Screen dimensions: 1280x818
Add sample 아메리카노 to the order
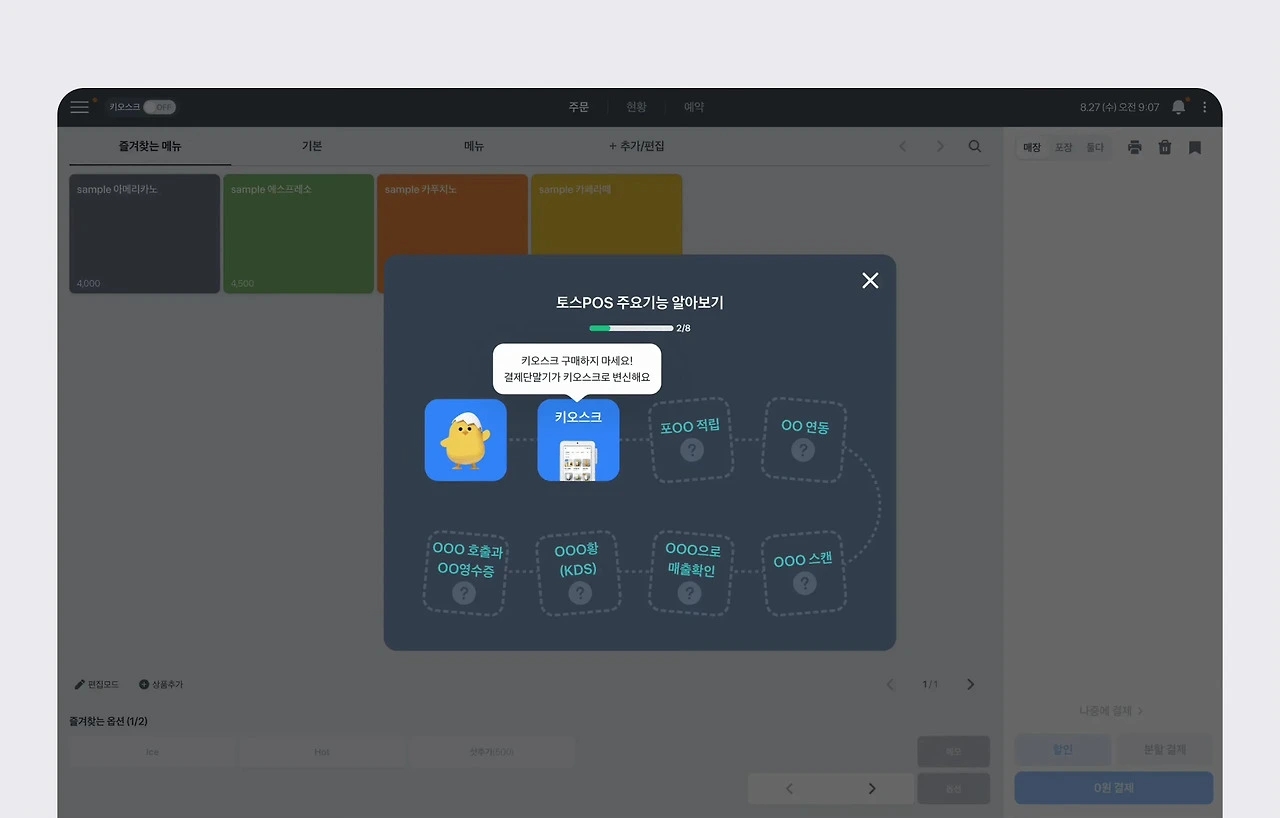click(144, 234)
